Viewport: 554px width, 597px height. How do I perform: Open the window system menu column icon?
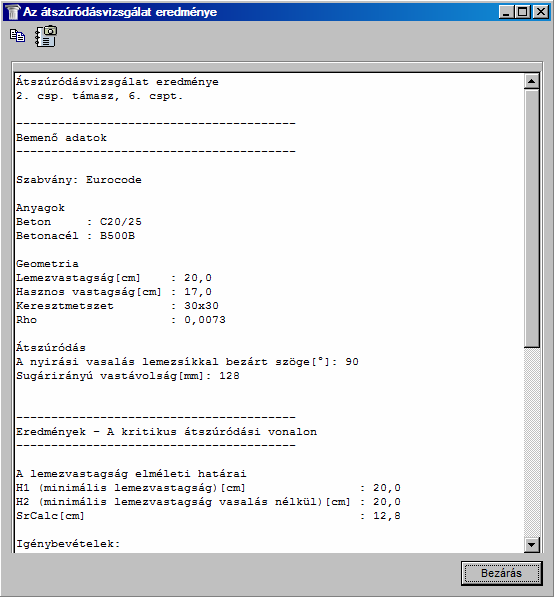point(12,12)
